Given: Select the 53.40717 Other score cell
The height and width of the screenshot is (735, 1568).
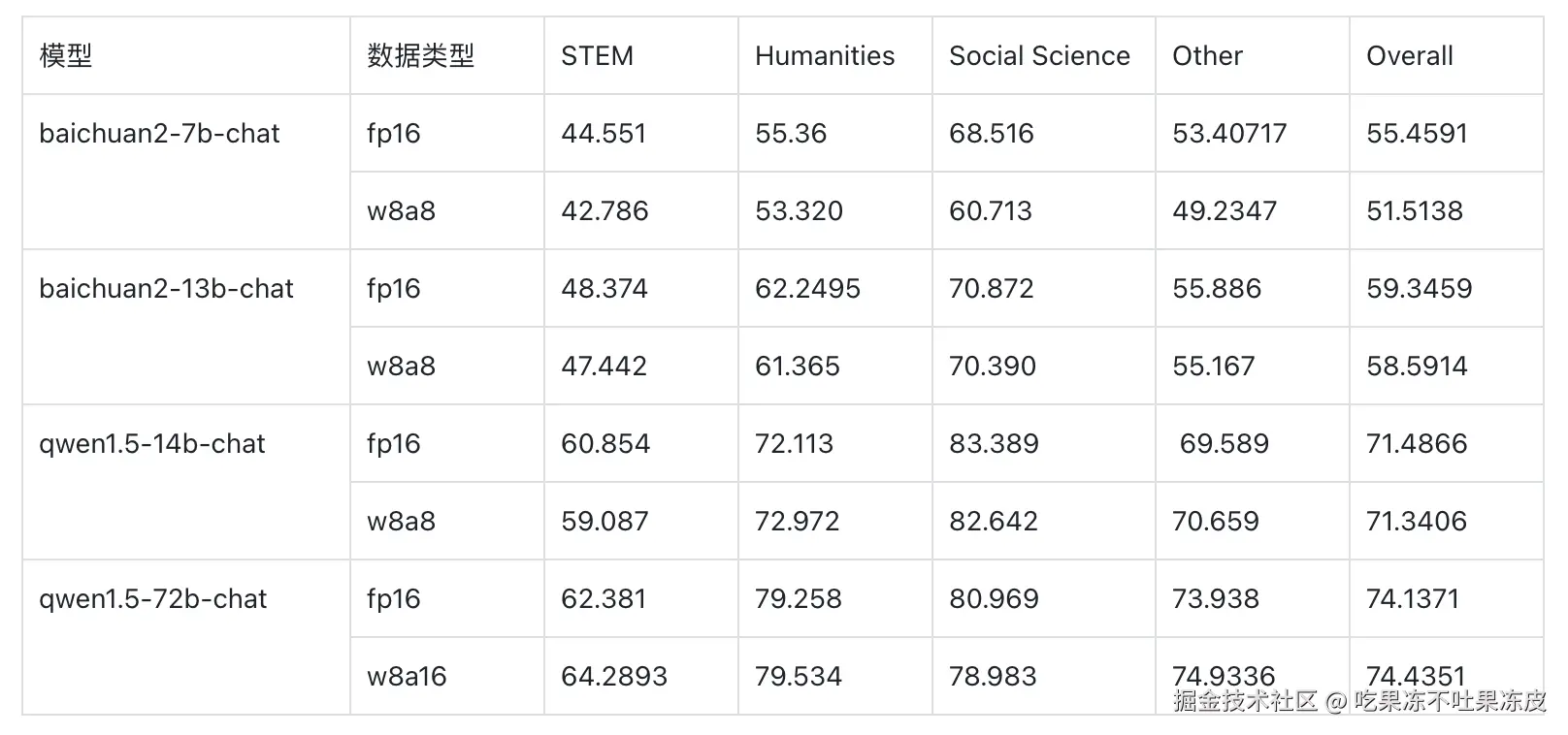Looking at the screenshot, I should (1229, 134).
